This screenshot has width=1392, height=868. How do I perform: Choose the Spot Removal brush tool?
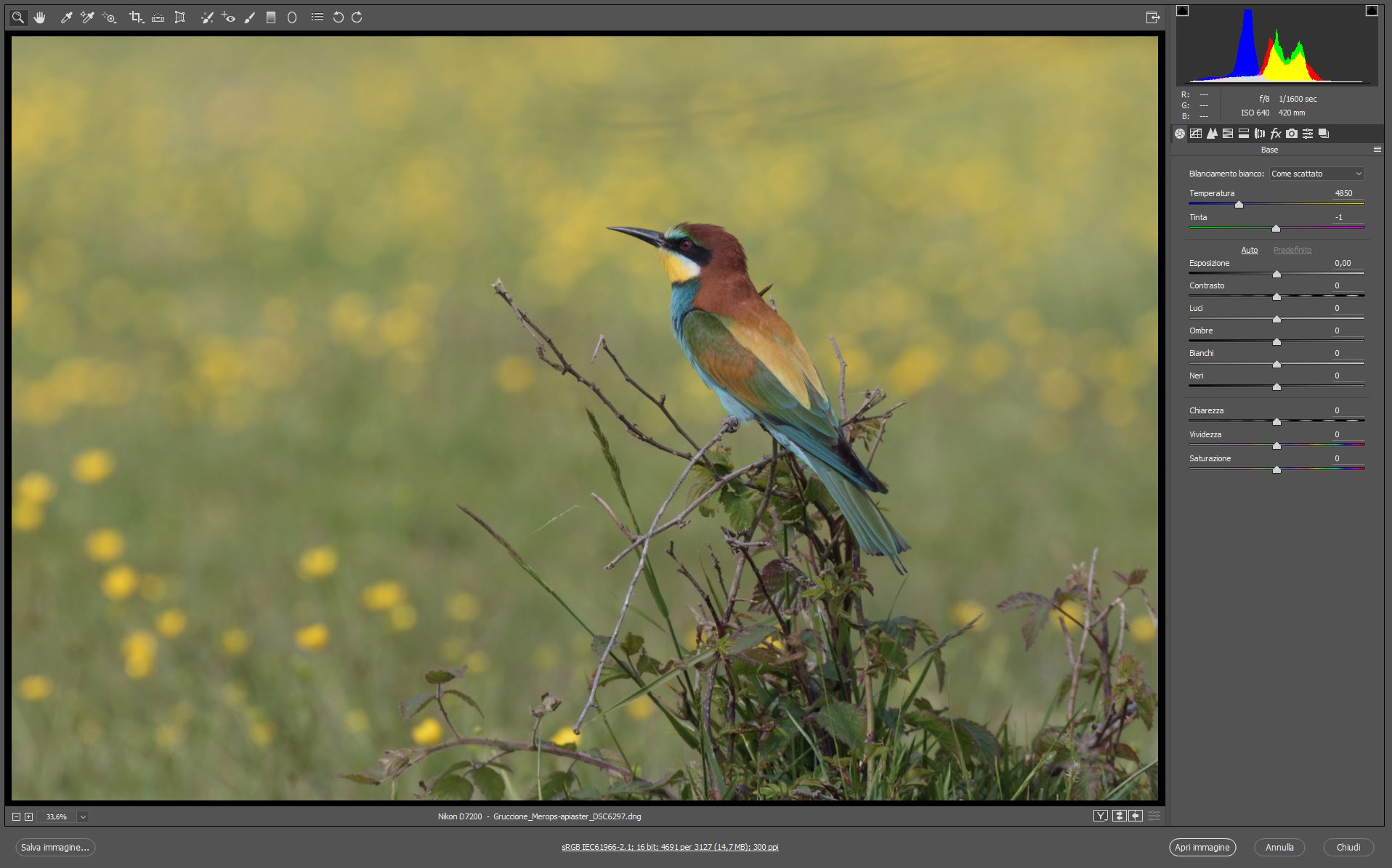tap(207, 17)
